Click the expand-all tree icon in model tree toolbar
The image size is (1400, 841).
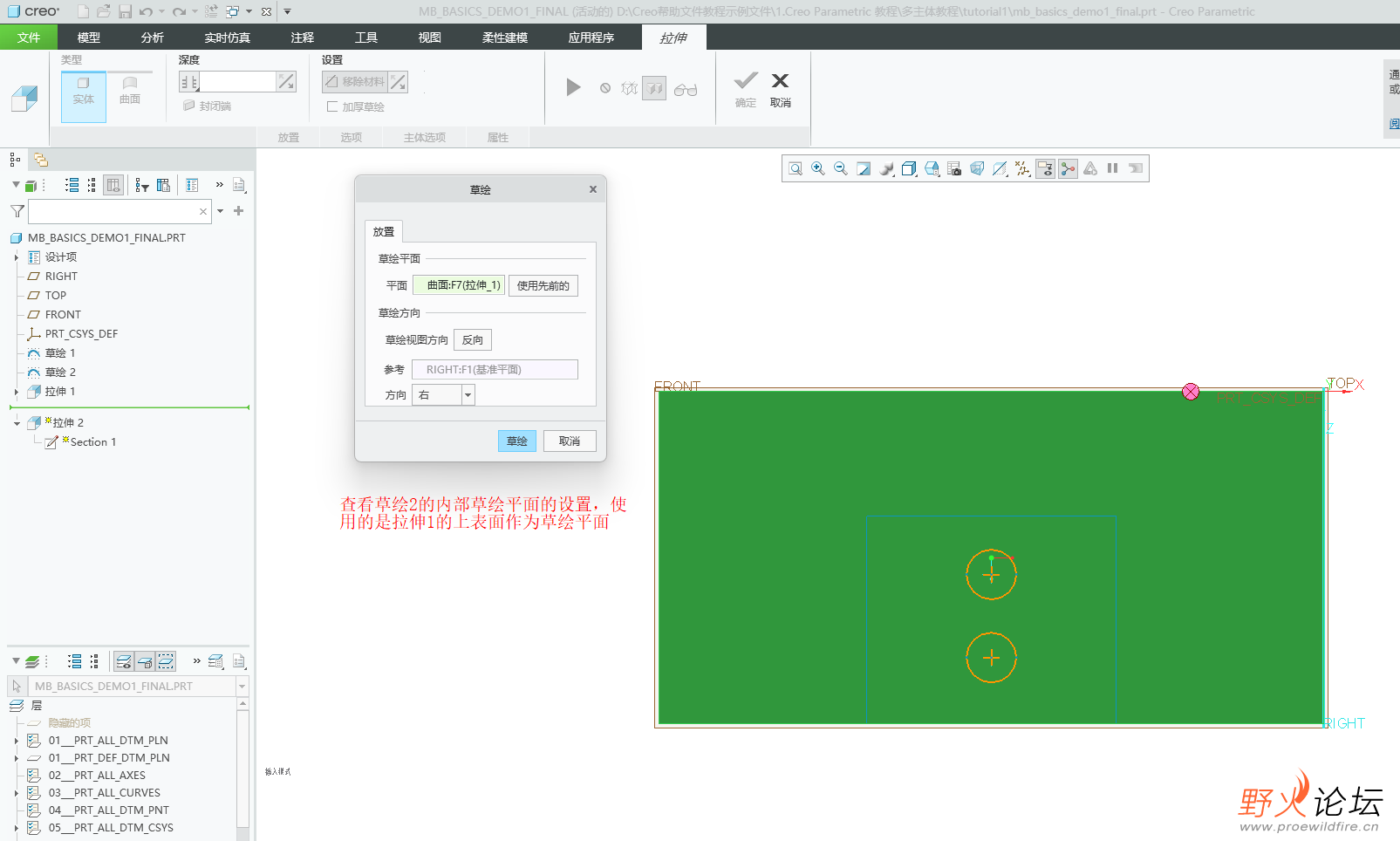pyautogui.click(x=72, y=185)
